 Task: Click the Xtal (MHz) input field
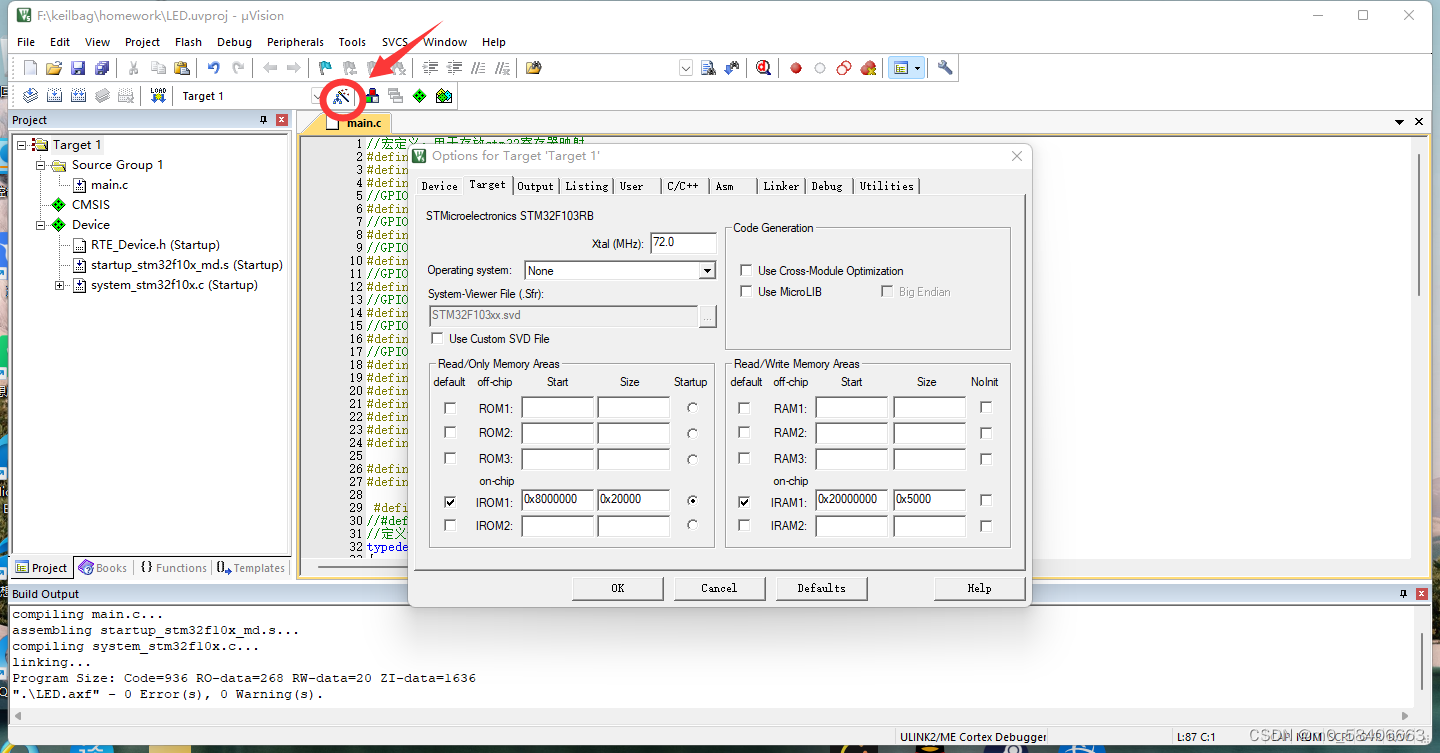[683, 243]
